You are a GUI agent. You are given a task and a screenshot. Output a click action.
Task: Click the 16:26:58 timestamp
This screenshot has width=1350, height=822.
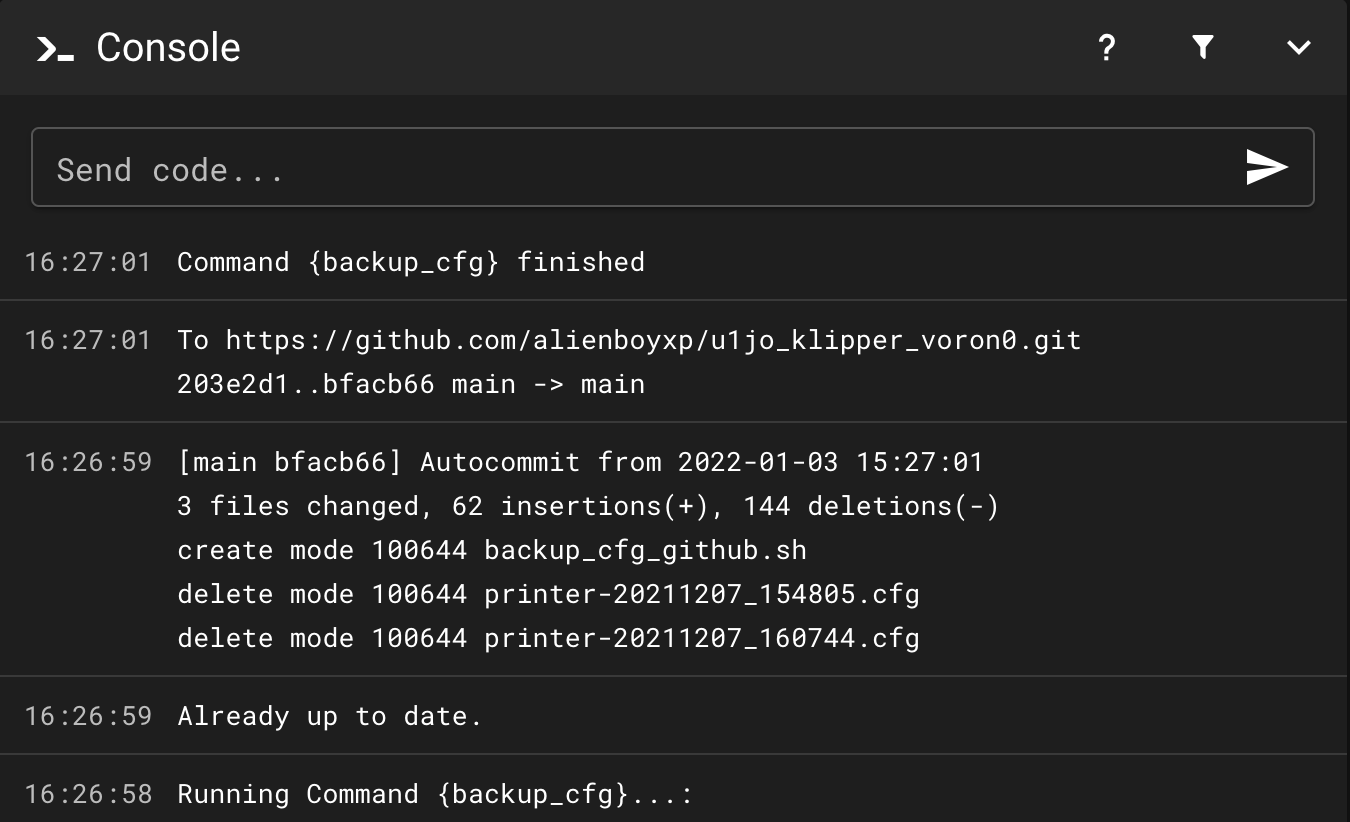point(88,794)
